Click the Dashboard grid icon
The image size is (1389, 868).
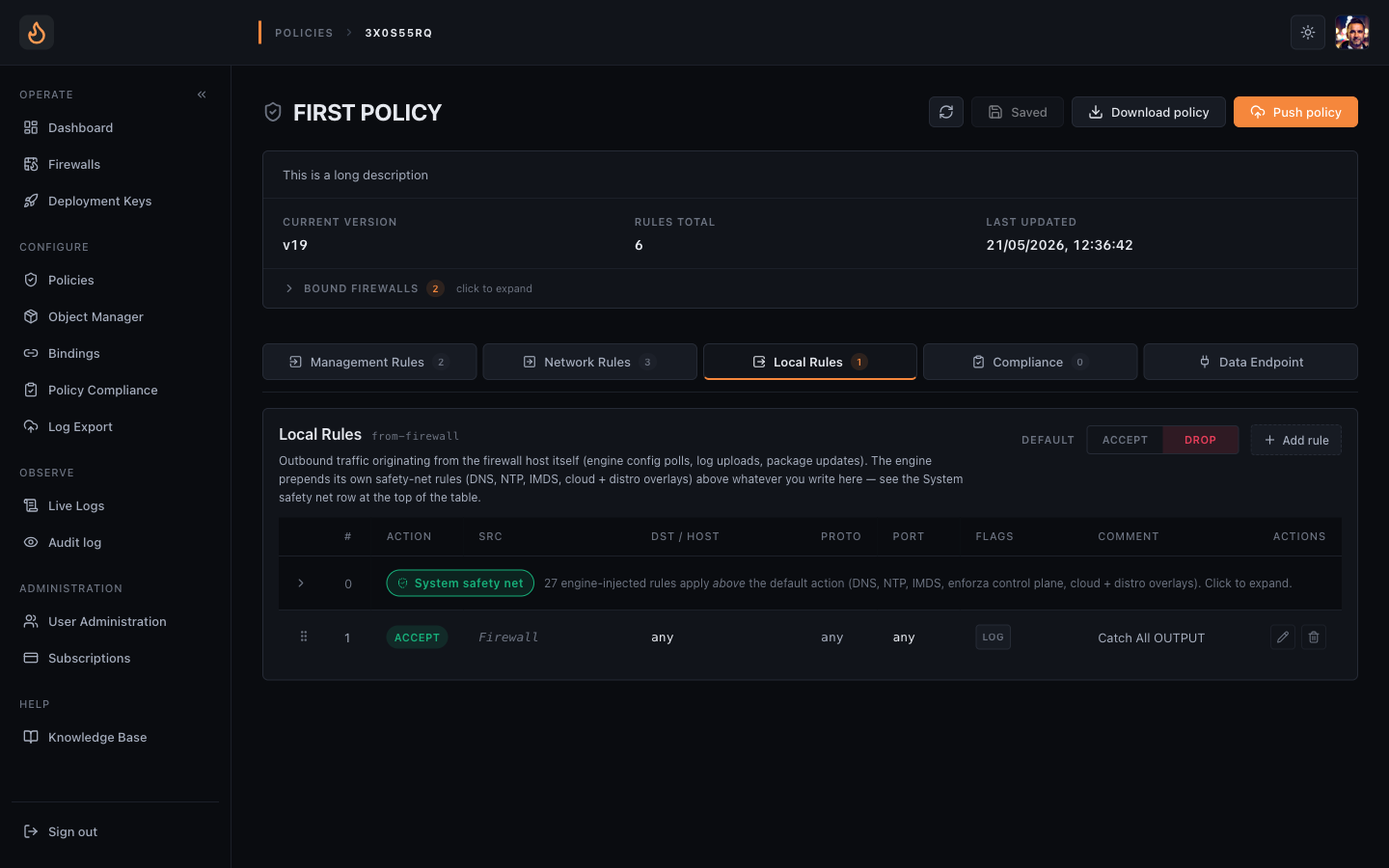[31, 127]
